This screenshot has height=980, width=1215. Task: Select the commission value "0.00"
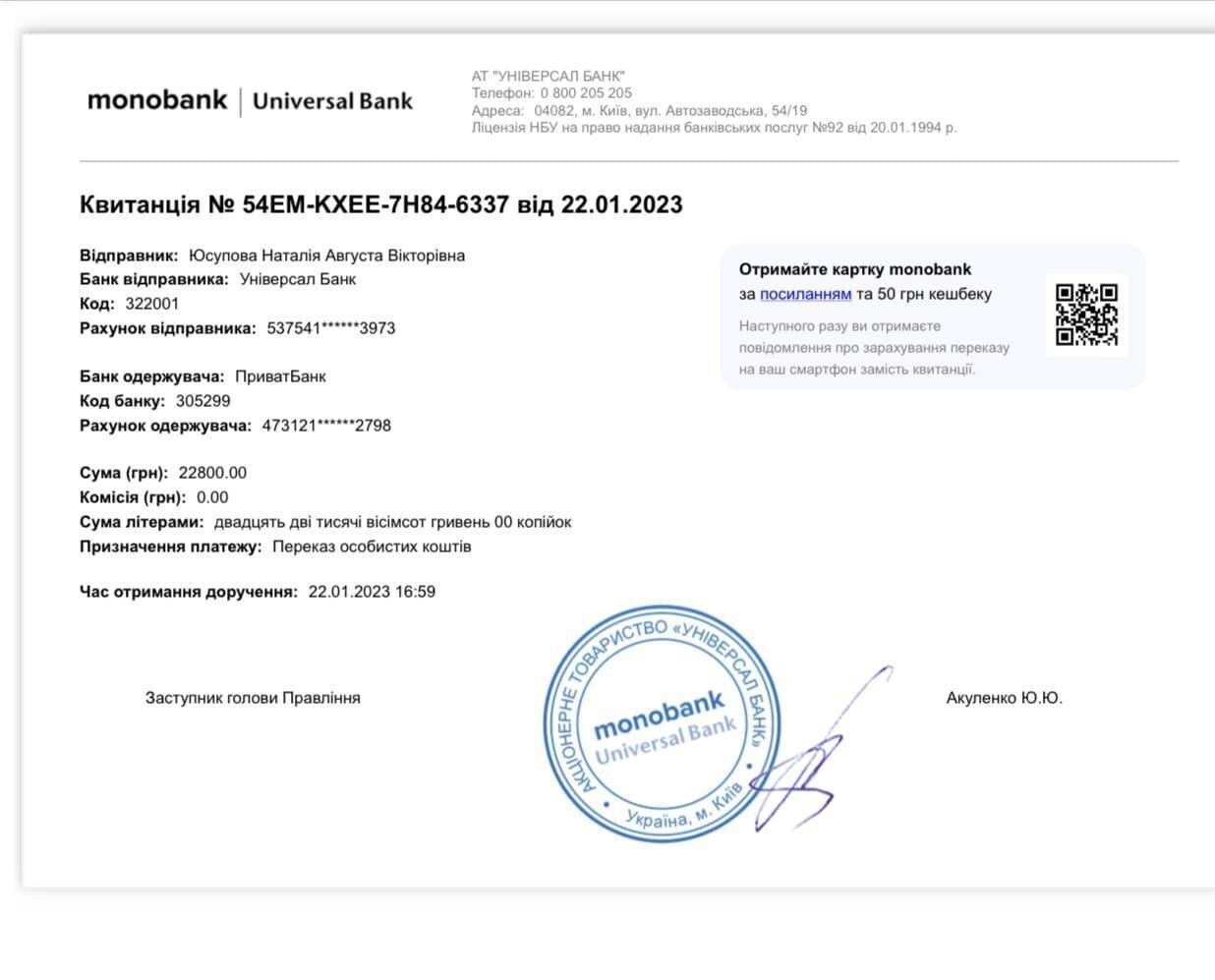[x=212, y=497]
